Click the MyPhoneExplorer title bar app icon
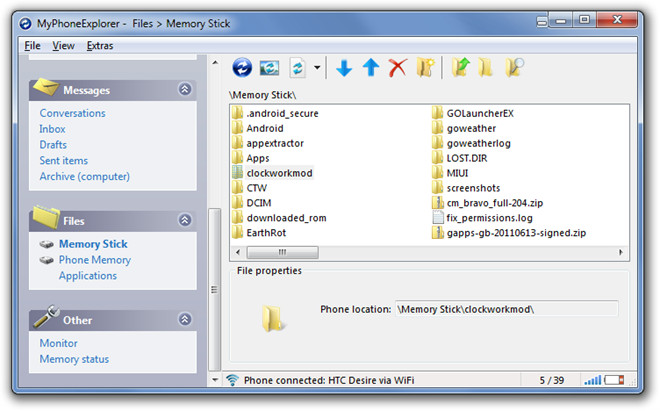Screen dimensions: 660x411 tap(25, 24)
